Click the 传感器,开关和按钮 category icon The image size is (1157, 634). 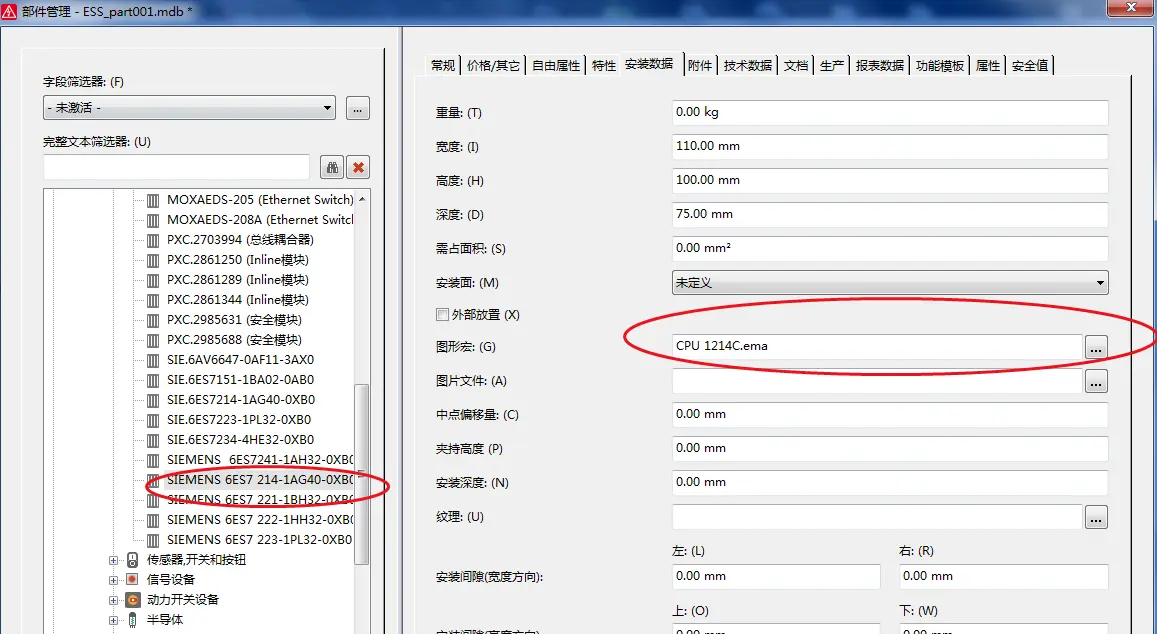(x=132, y=559)
